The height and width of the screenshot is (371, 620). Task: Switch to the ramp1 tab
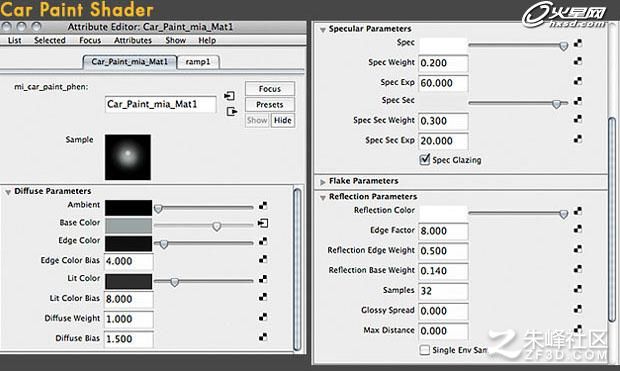198,62
